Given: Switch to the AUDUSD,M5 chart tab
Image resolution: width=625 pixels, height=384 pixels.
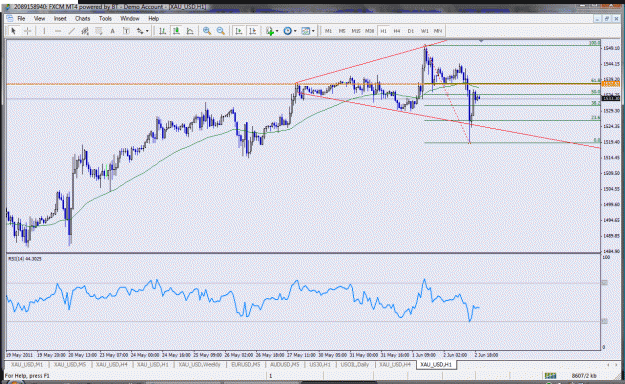Looking at the screenshot, I should click(x=285, y=364).
